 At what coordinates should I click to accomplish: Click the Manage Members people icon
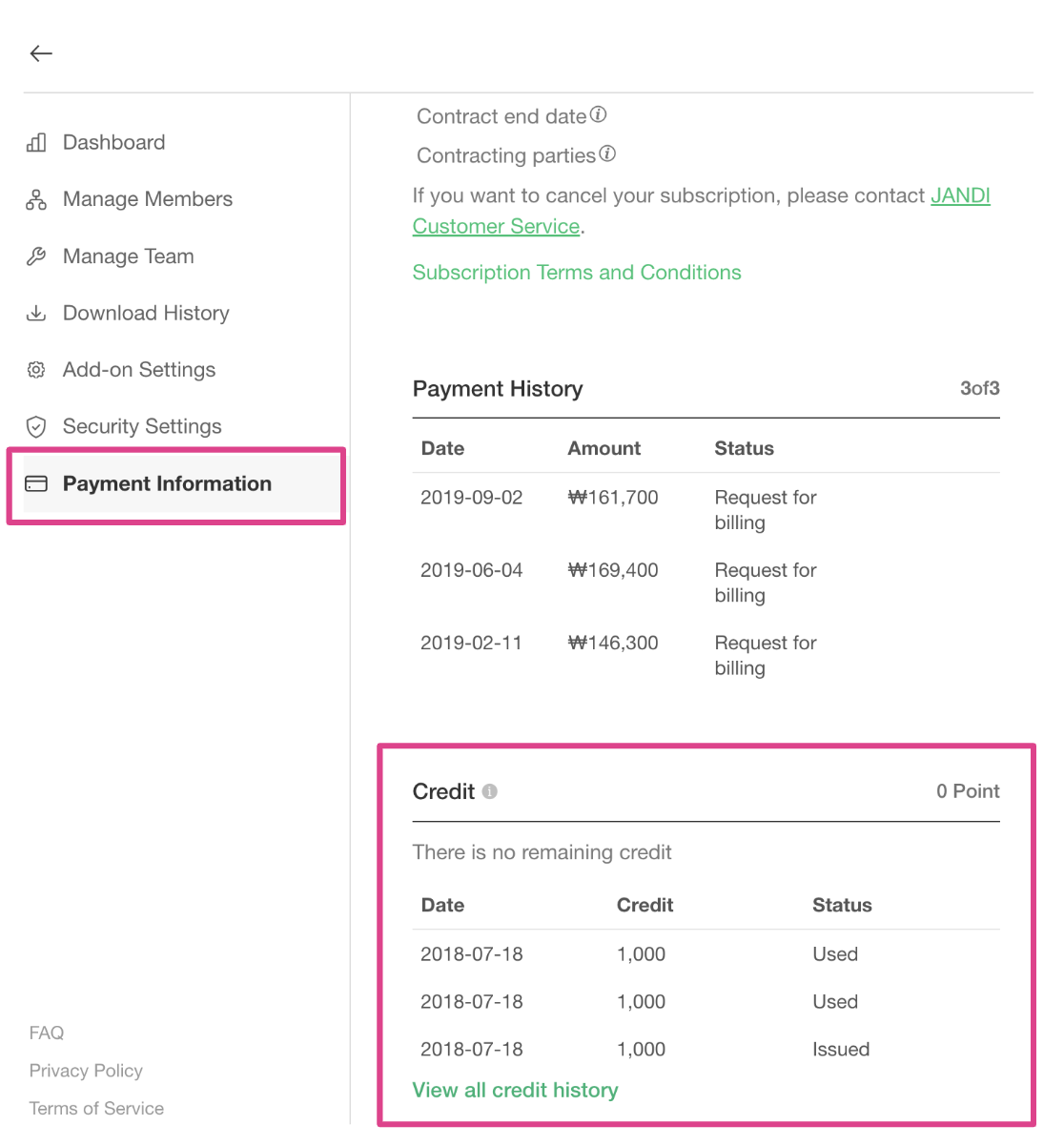point(36,199)
